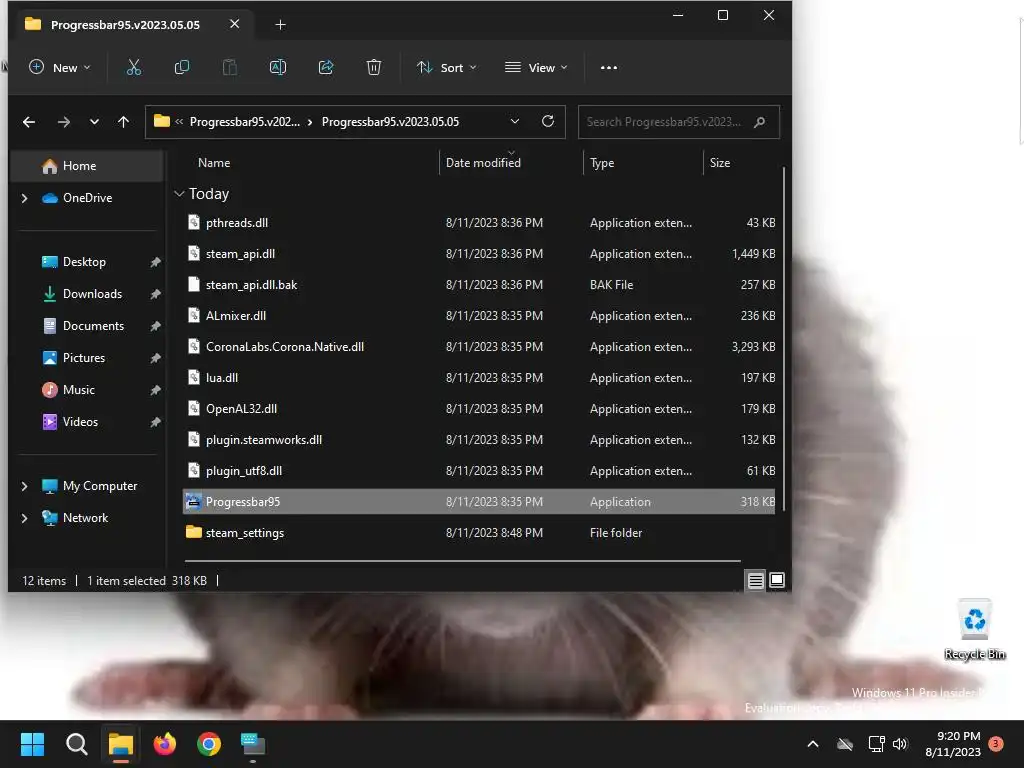Image resolution: width=1024 pixels, height=768 pixels.
Task: Click the search magnifier icon in Explorer
Action: tap(760, 122)
